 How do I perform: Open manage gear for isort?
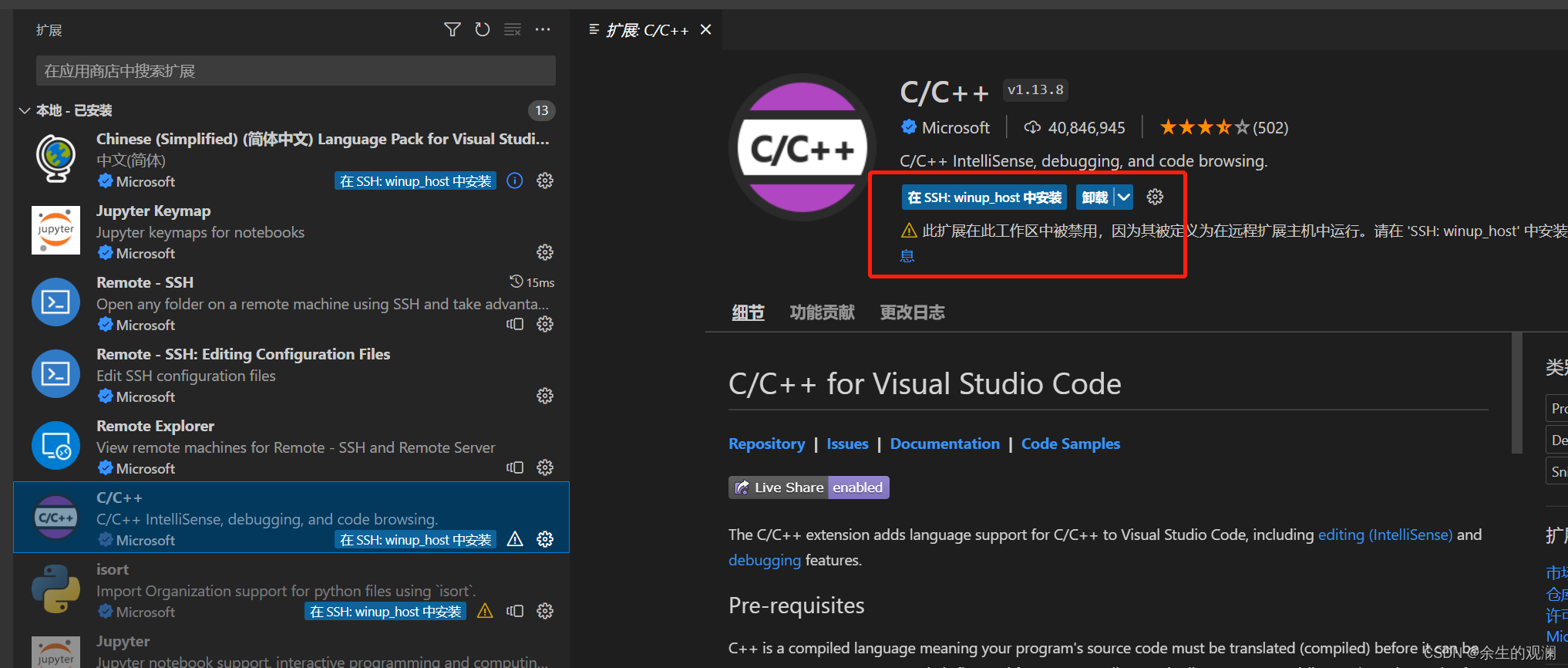tap(545, 611)
